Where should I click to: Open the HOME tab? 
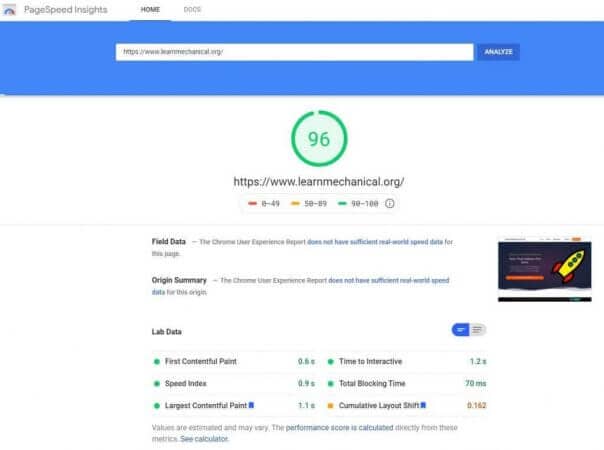[x=150, y=10]
